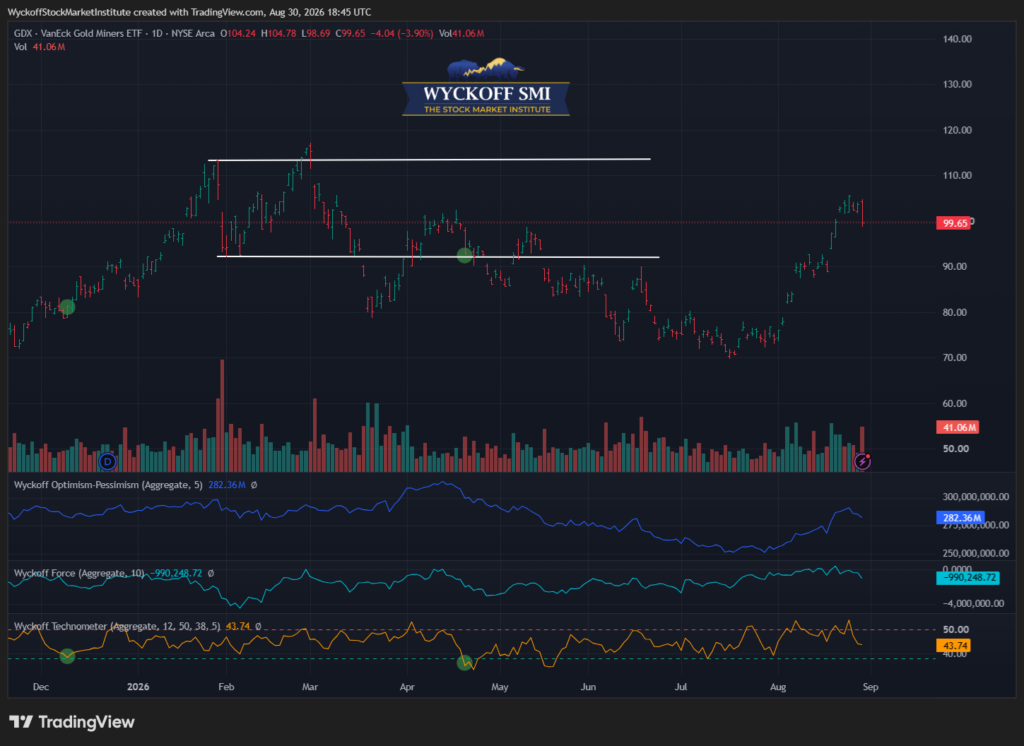Click the 'Feb' time axis label
Viewport: 1024px width, 746px height.
click(226, 687)
